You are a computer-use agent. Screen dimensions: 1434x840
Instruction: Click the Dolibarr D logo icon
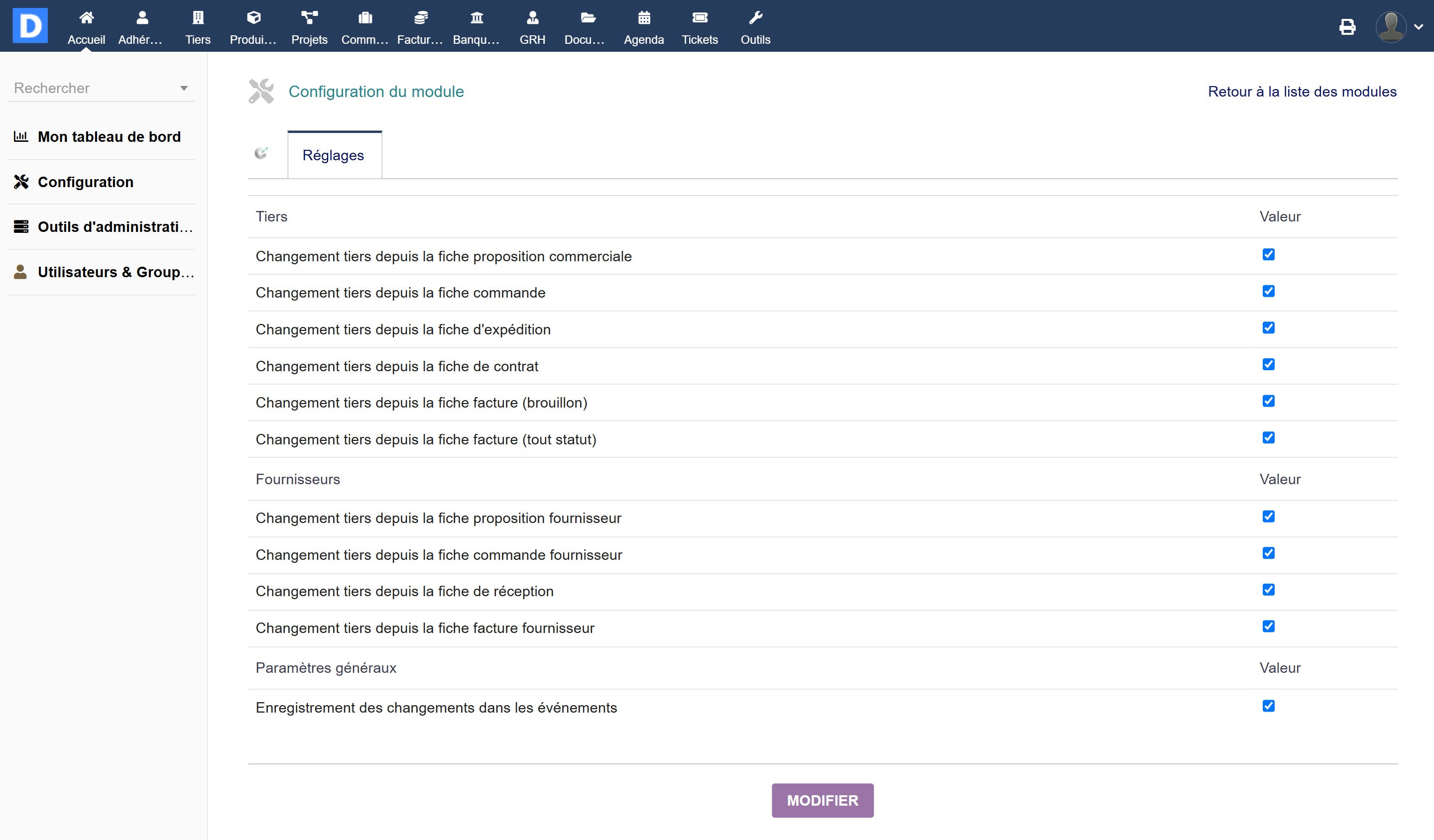(x=29, y=25)
